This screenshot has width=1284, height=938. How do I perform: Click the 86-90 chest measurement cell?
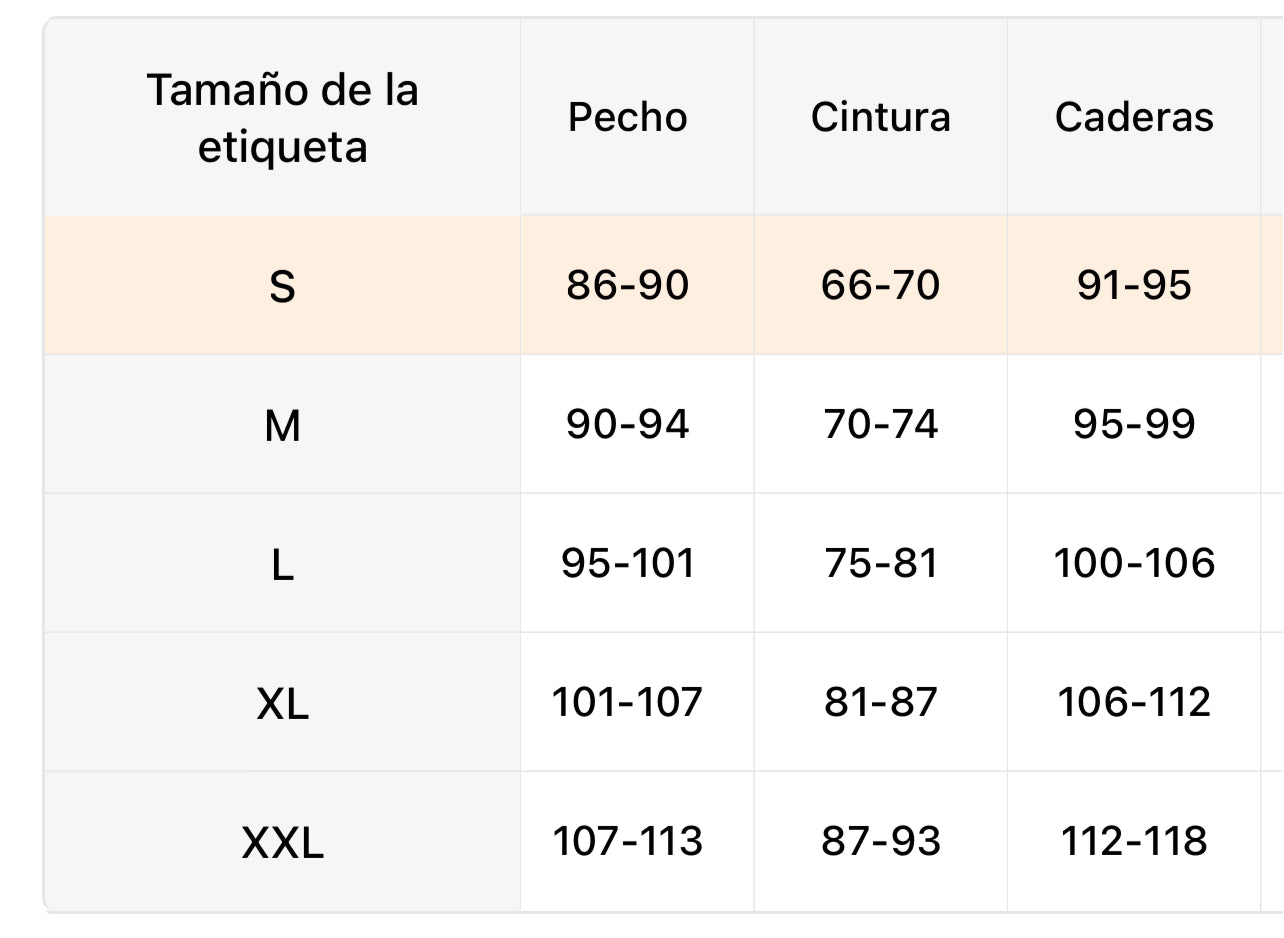tap(628, 286)
